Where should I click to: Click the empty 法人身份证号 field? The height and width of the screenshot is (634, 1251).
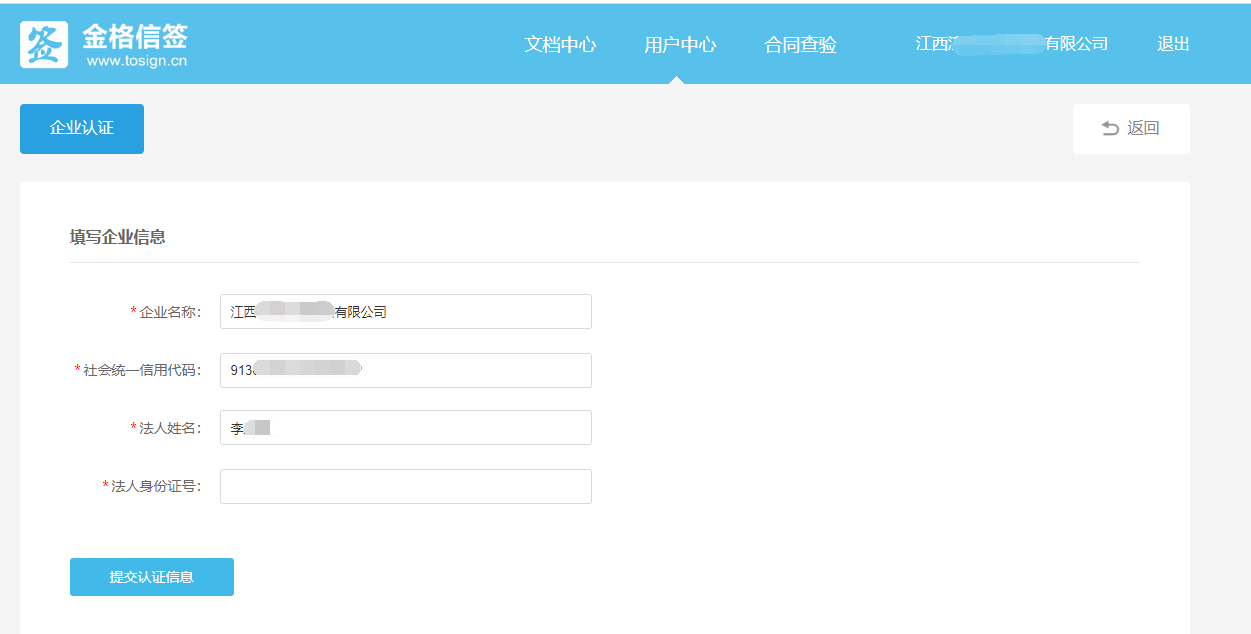(x=405, y=487)
